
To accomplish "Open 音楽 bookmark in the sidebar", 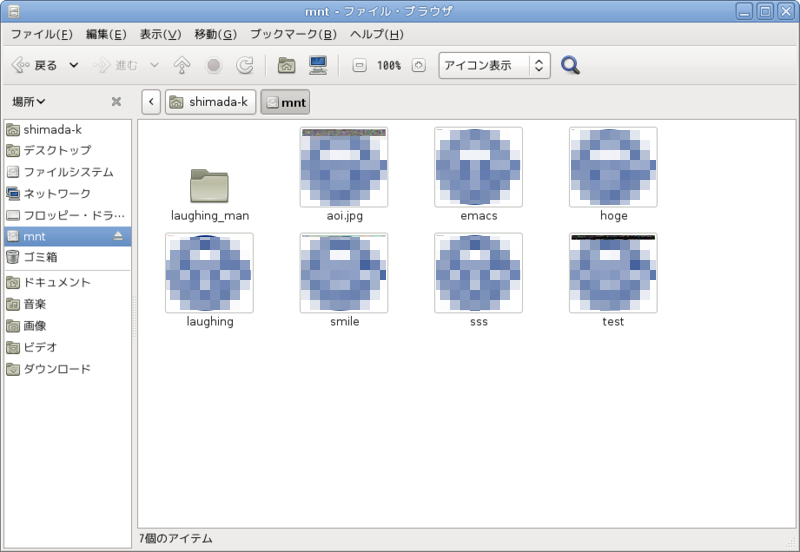I will point(67,304).
